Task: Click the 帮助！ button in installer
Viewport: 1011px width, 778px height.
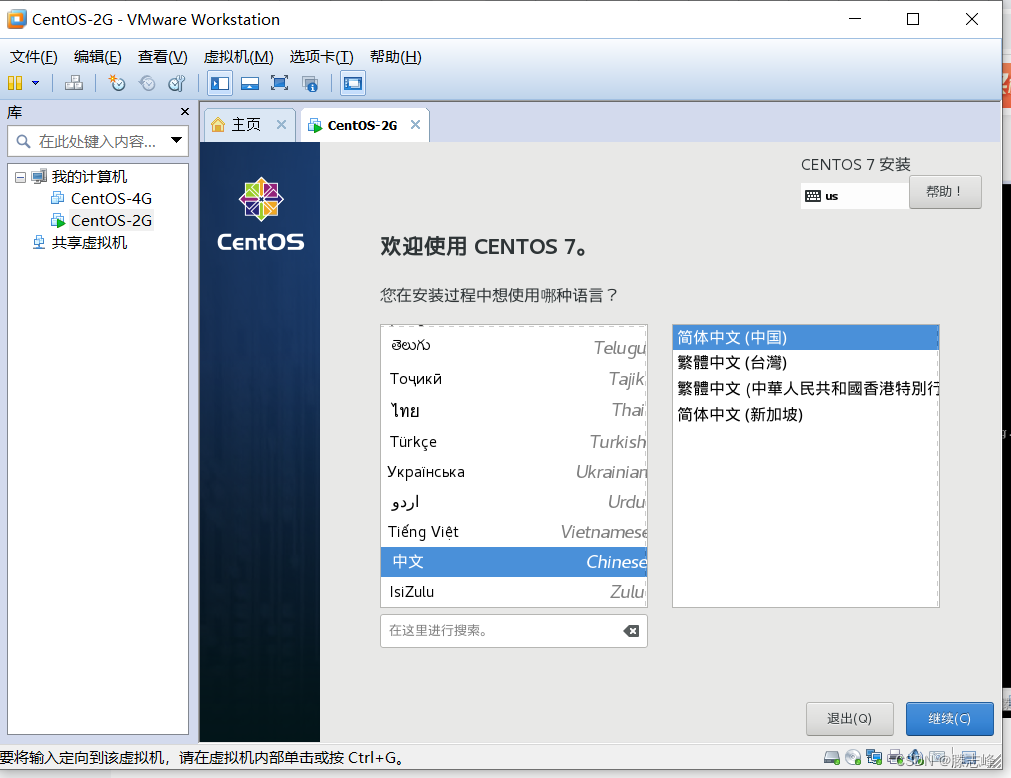Action: (945, 191)
